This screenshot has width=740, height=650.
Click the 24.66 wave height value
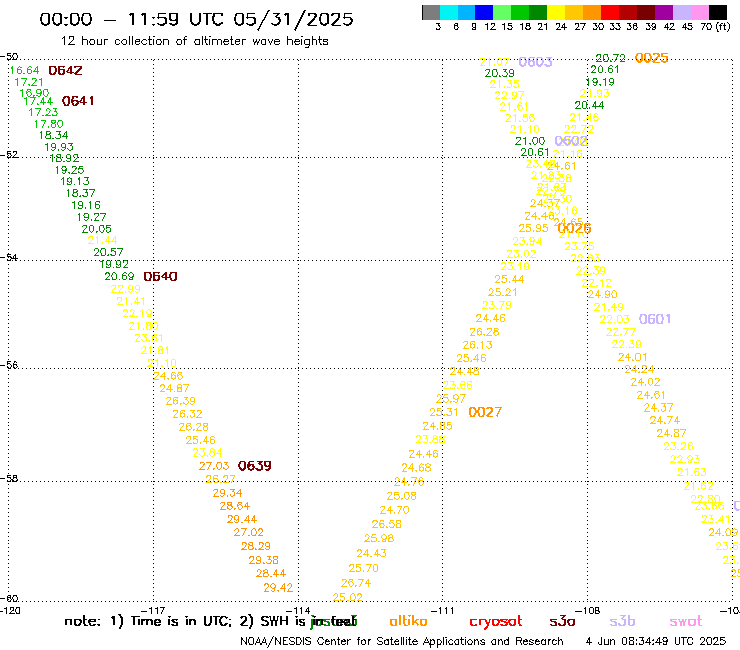tap(168, 376)
